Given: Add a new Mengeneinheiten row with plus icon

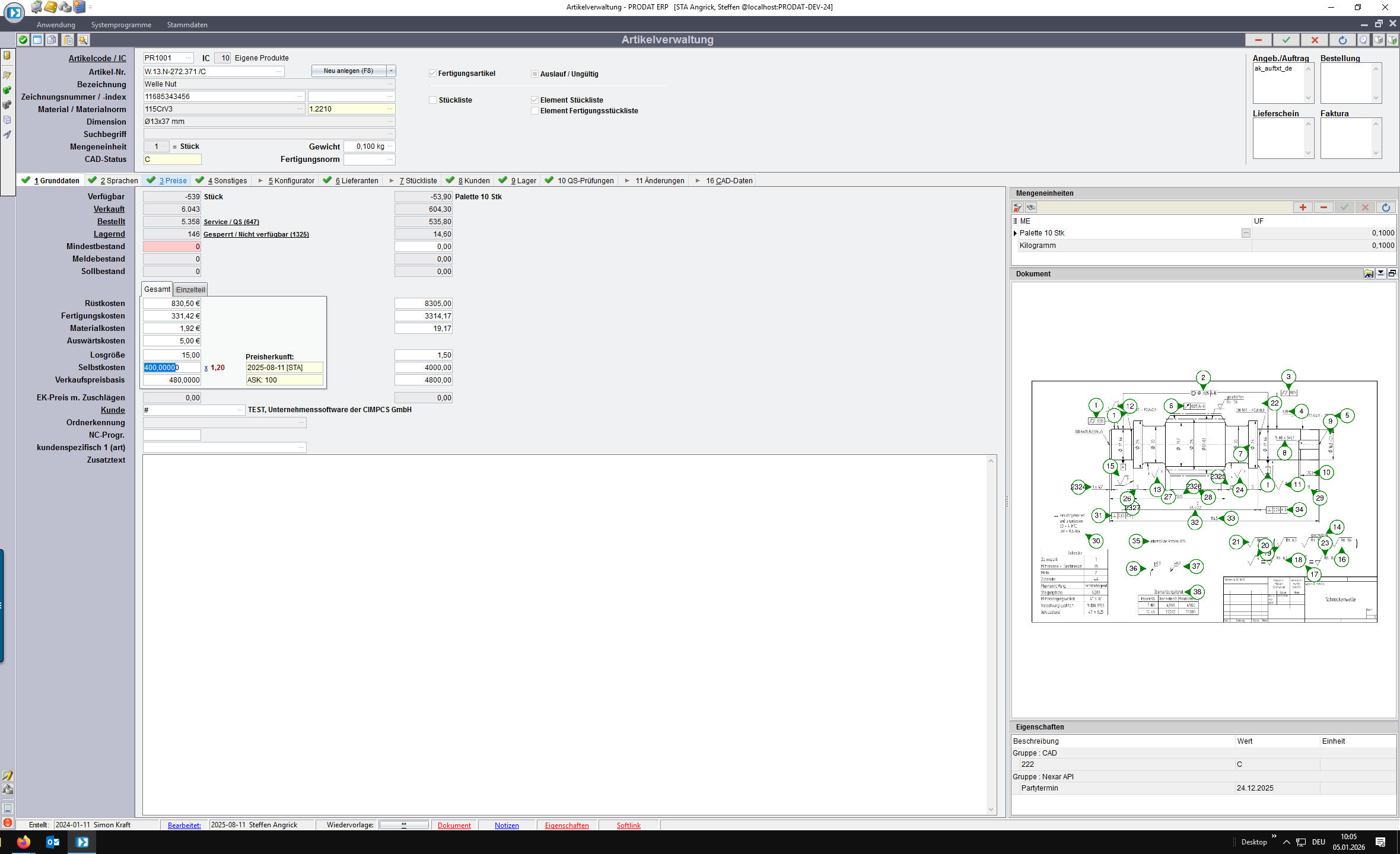Looking at the screenshot, I should point(1303,208).
